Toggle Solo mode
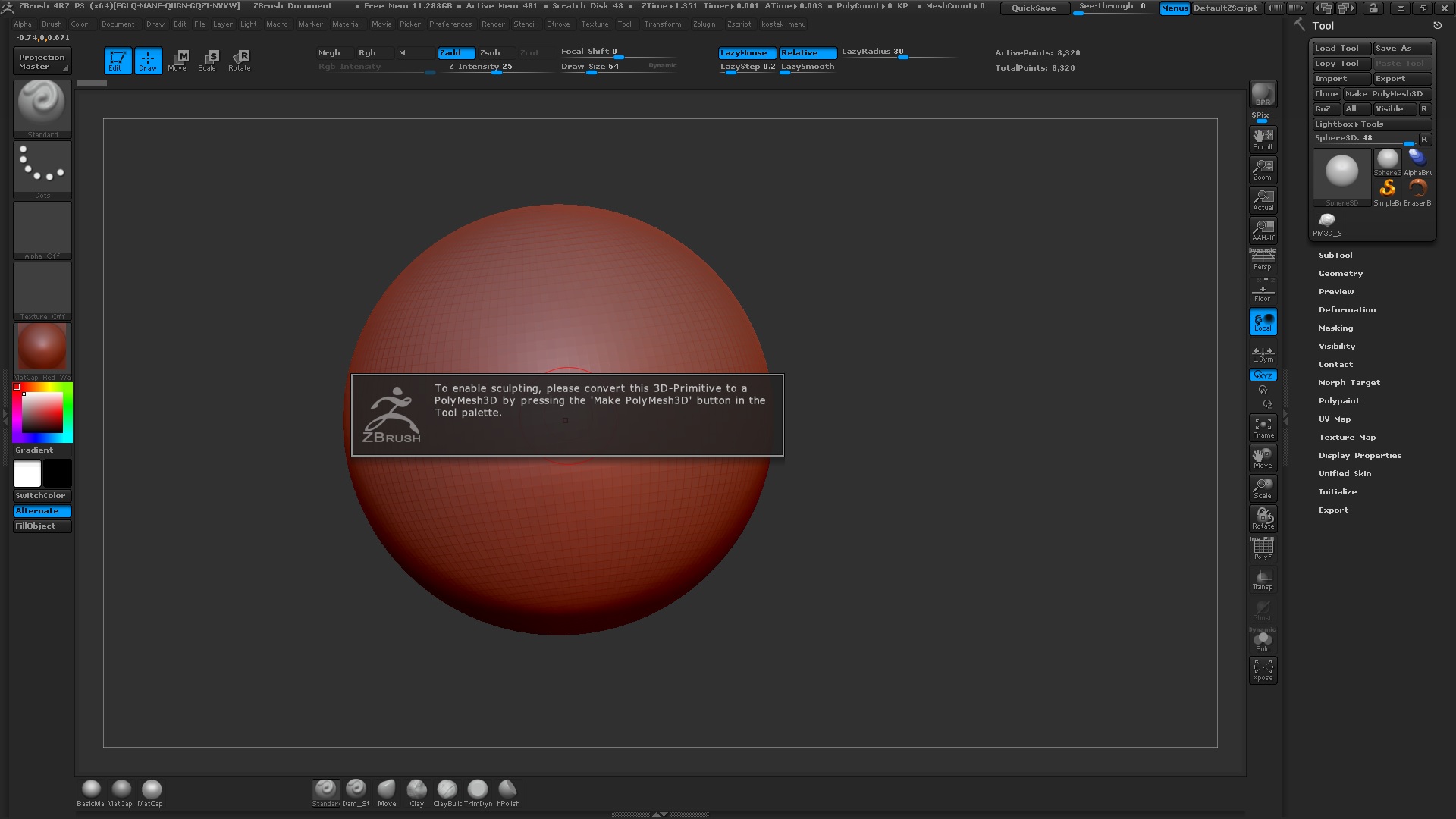Image resolution: width=1456 pixels, height=819 pixels. [x=1263, y=641]
